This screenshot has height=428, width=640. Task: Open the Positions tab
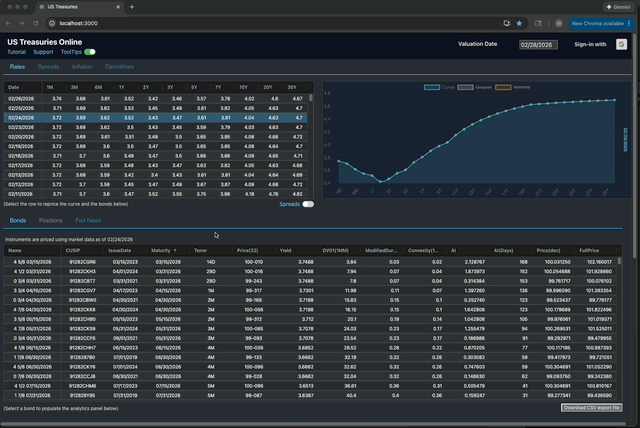51,220
